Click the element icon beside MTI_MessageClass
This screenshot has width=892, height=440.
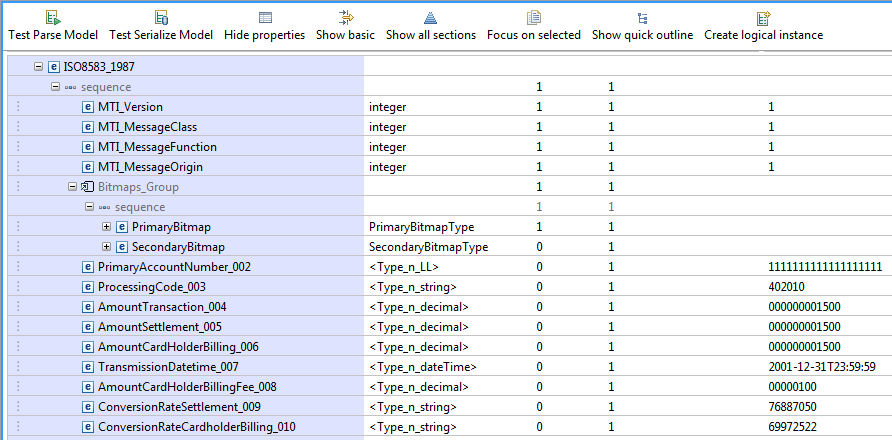pyautogui.click(x=88, y=127)
